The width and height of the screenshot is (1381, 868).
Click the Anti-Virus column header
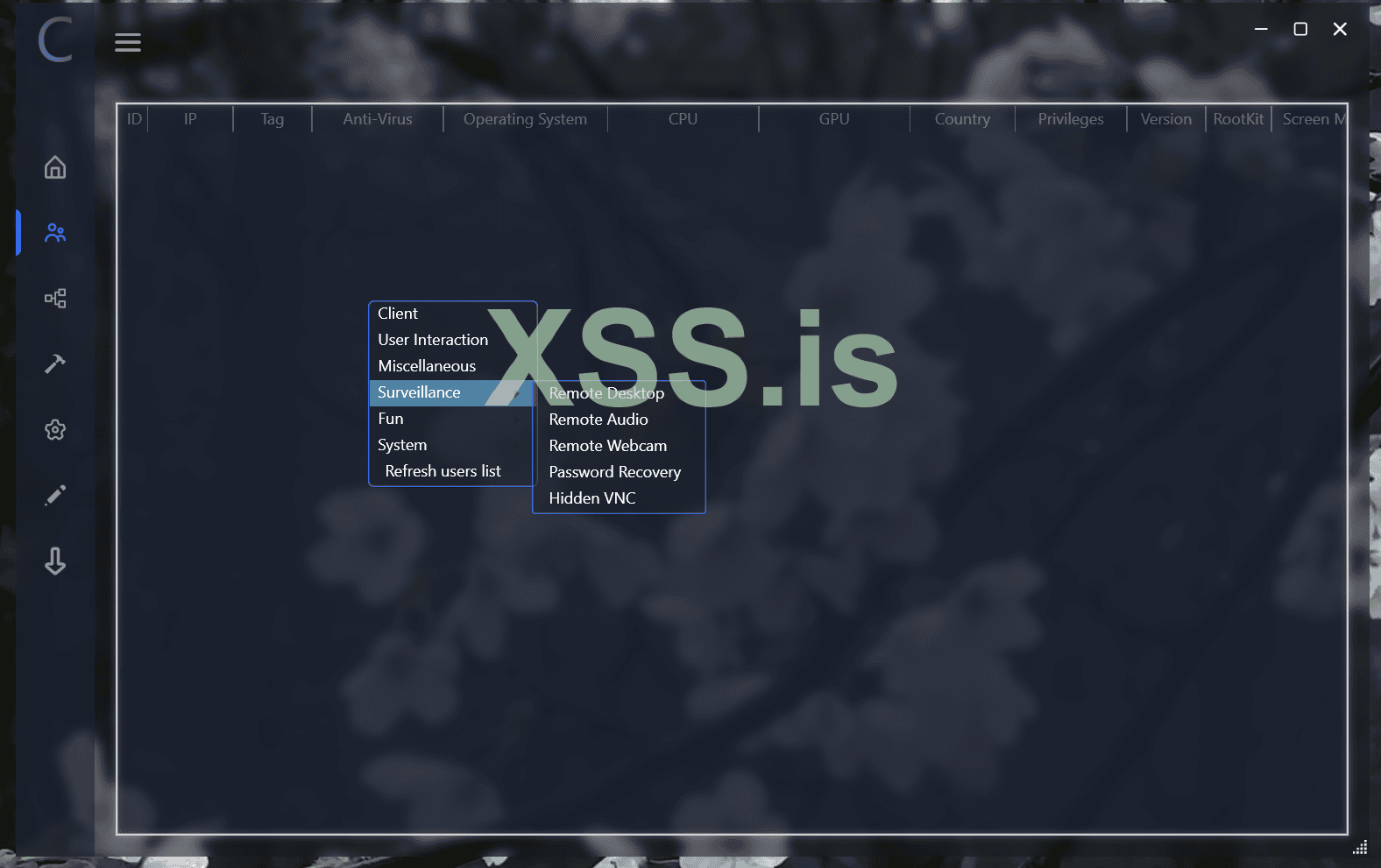click(378, 119)
